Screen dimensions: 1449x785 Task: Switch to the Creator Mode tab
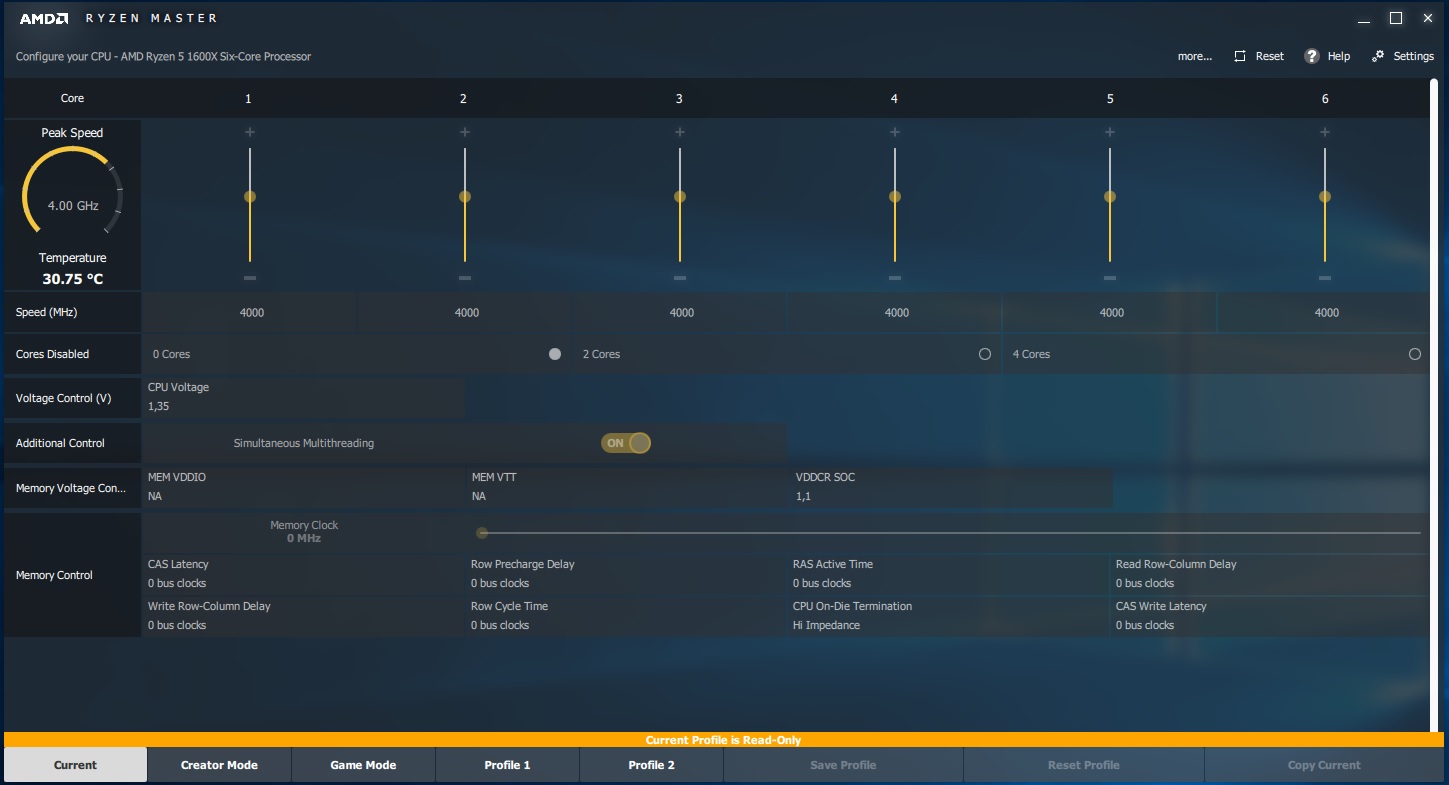point(219,765)
